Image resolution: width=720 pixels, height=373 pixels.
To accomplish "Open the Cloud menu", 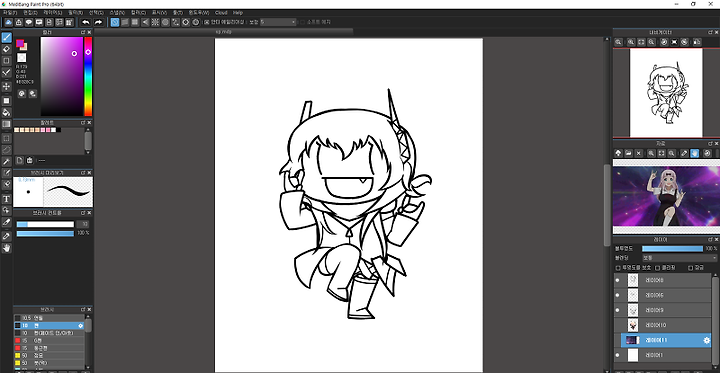I will click(221, 12).
